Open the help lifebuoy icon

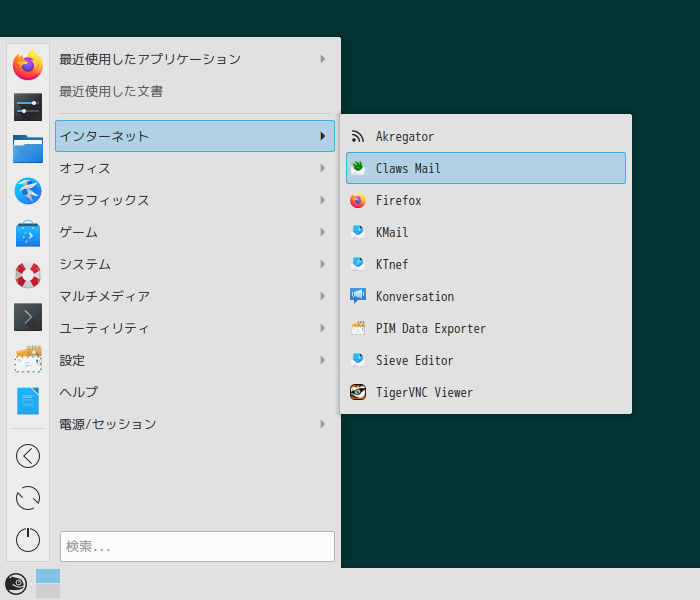point(28,275)
